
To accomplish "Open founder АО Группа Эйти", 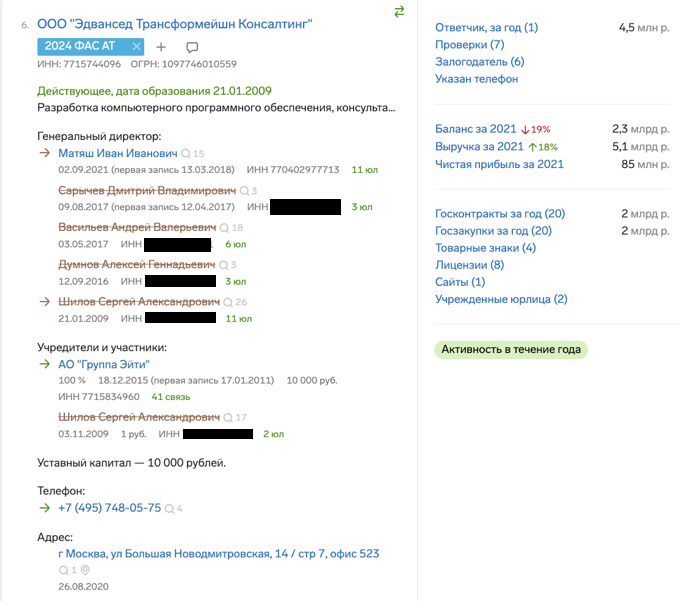I will (104, 364).
